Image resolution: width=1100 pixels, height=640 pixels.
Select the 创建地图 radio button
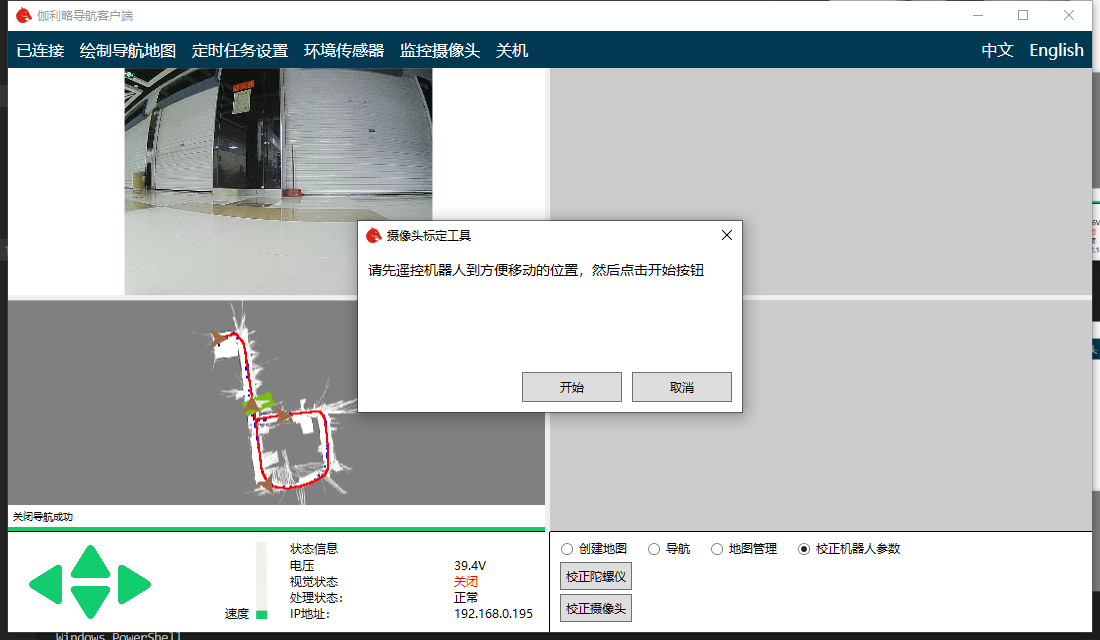point(567,549)
